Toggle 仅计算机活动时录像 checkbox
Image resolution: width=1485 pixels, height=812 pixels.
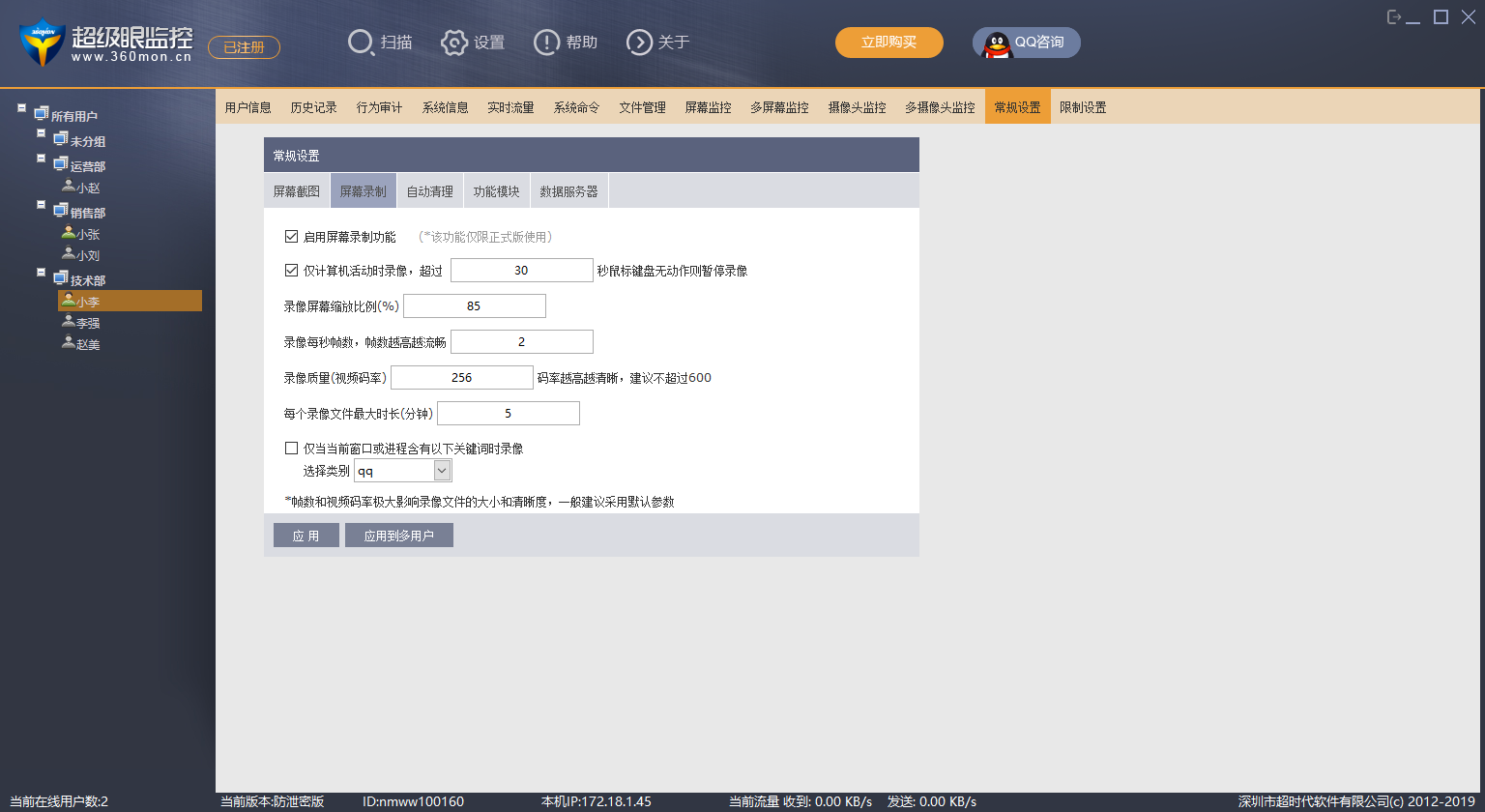pos(291,271)
